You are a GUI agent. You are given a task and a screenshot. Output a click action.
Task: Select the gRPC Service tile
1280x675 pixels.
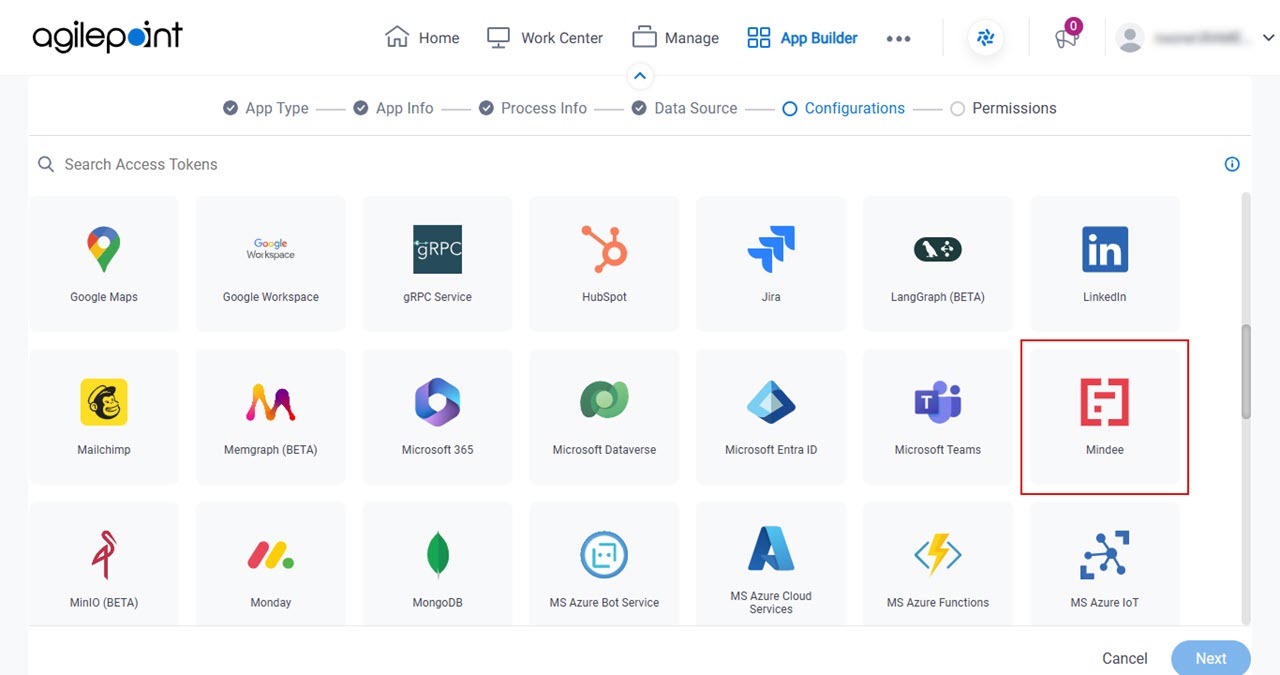[437, 264]
